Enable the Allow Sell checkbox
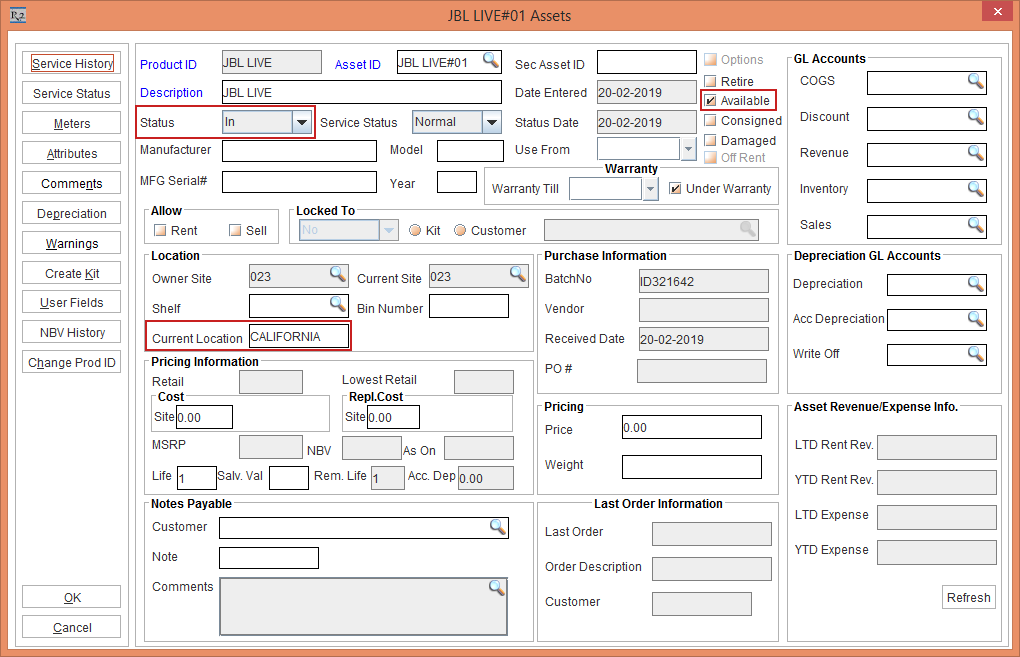 click(x=235, y=230)
